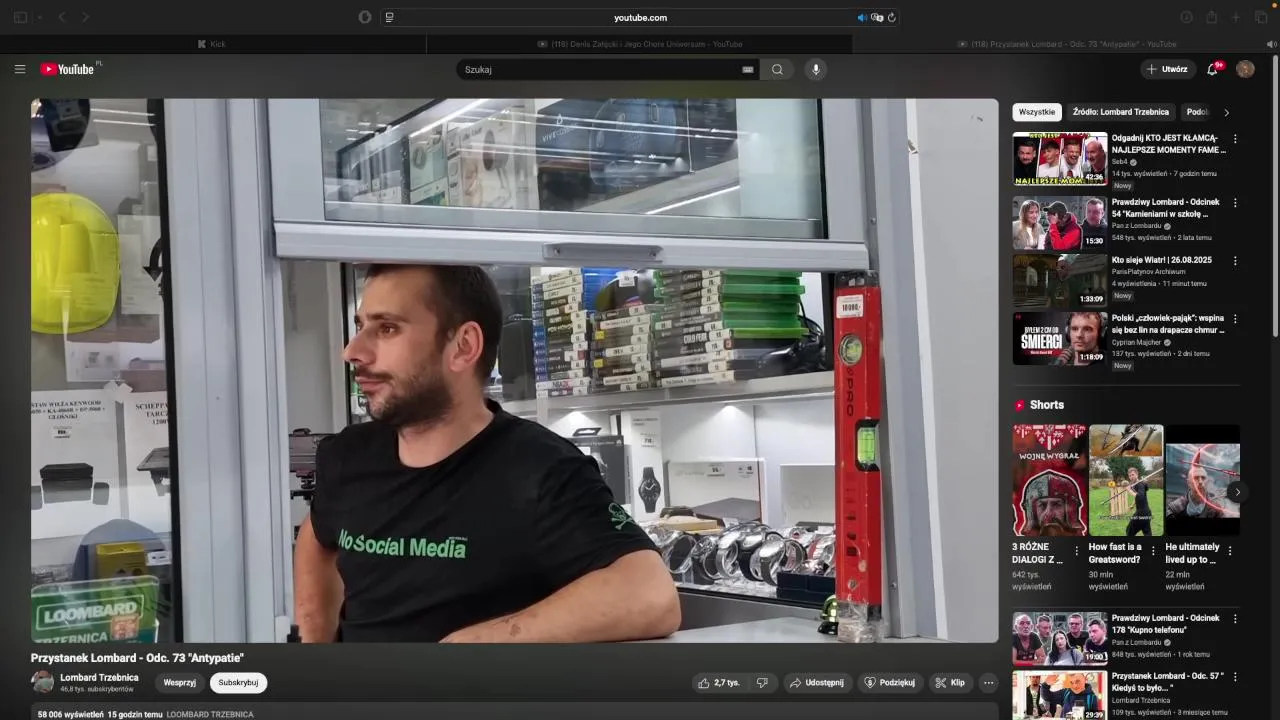This screenshot has width=1280, height=720.
Task: Start voice search with microphone icon
Action: [x=816, y=69]
